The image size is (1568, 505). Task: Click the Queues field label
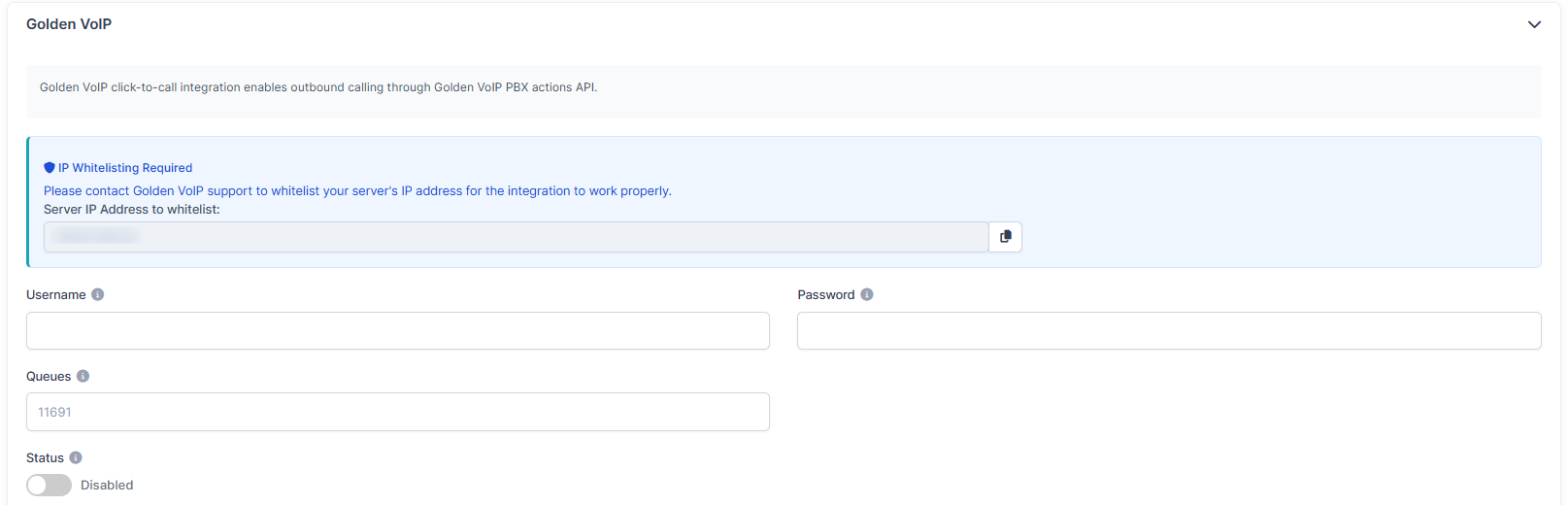49,376
